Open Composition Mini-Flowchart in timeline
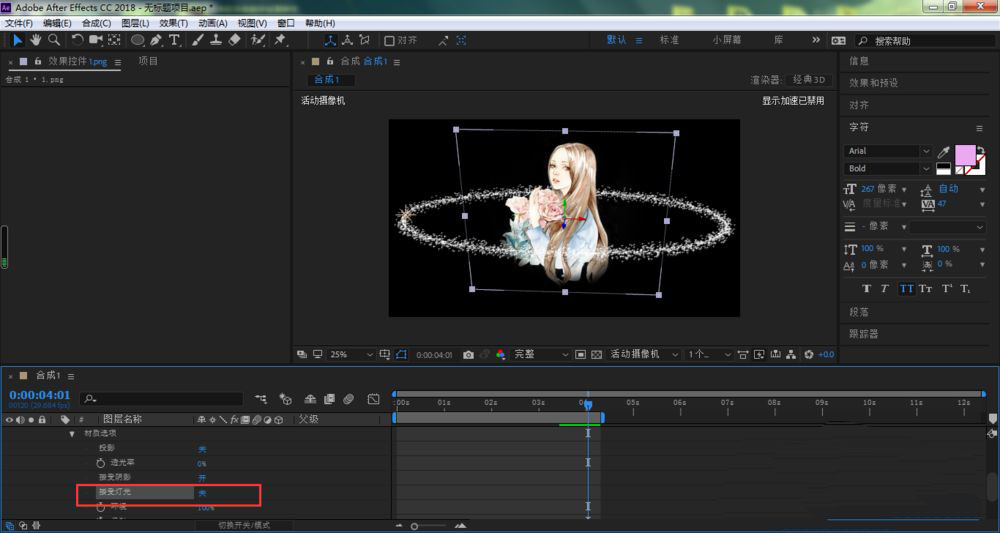This screenshot has width=1000, height=533. (x=261, y=399)
